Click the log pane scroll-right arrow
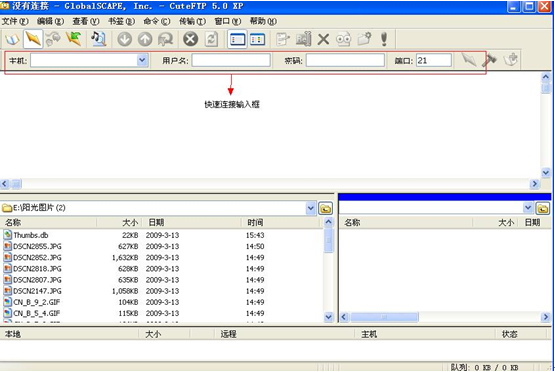The height and width of the screenshot is (372, 555). point(534,184)
